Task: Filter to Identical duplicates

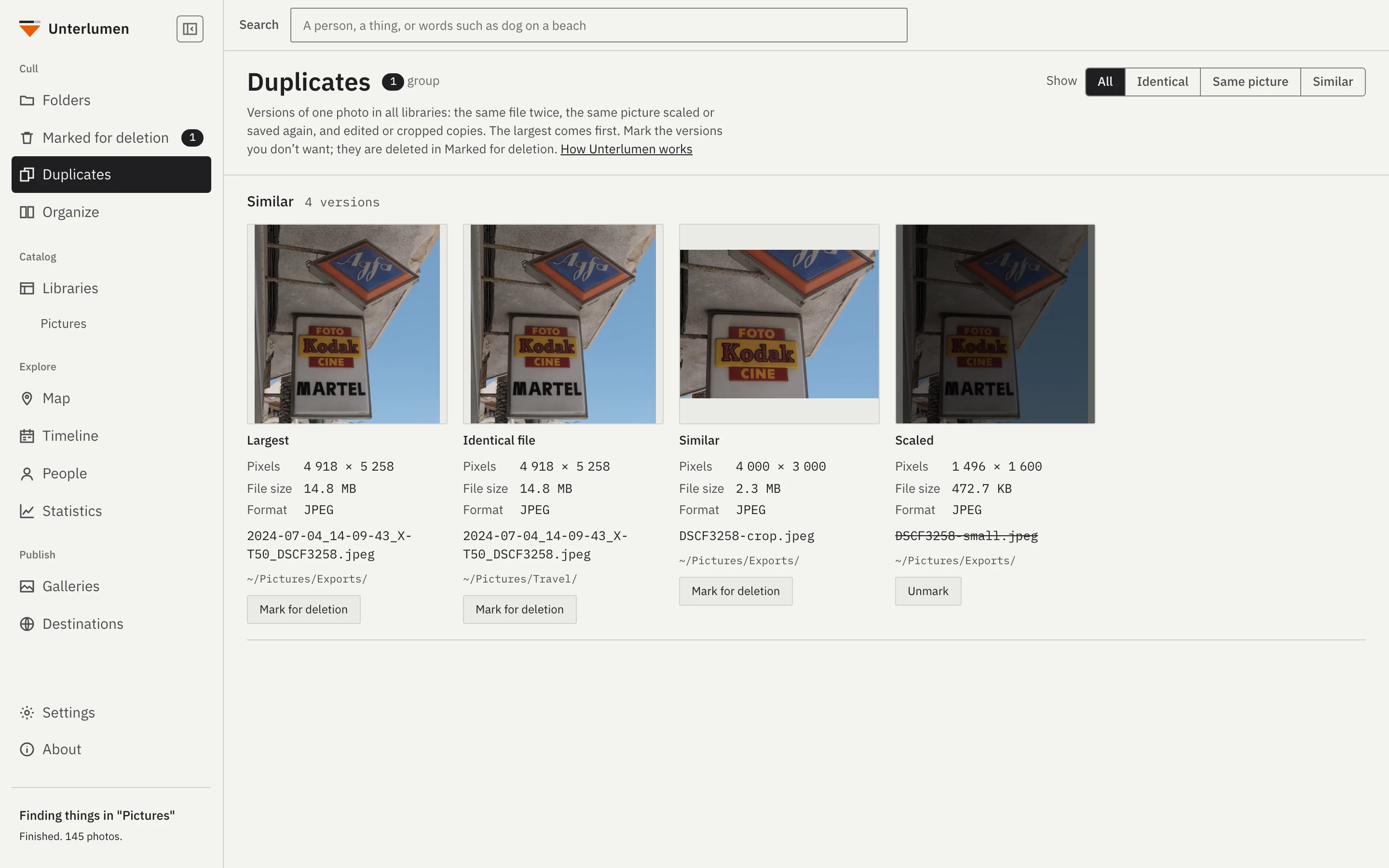Action: coord(1162,82)
